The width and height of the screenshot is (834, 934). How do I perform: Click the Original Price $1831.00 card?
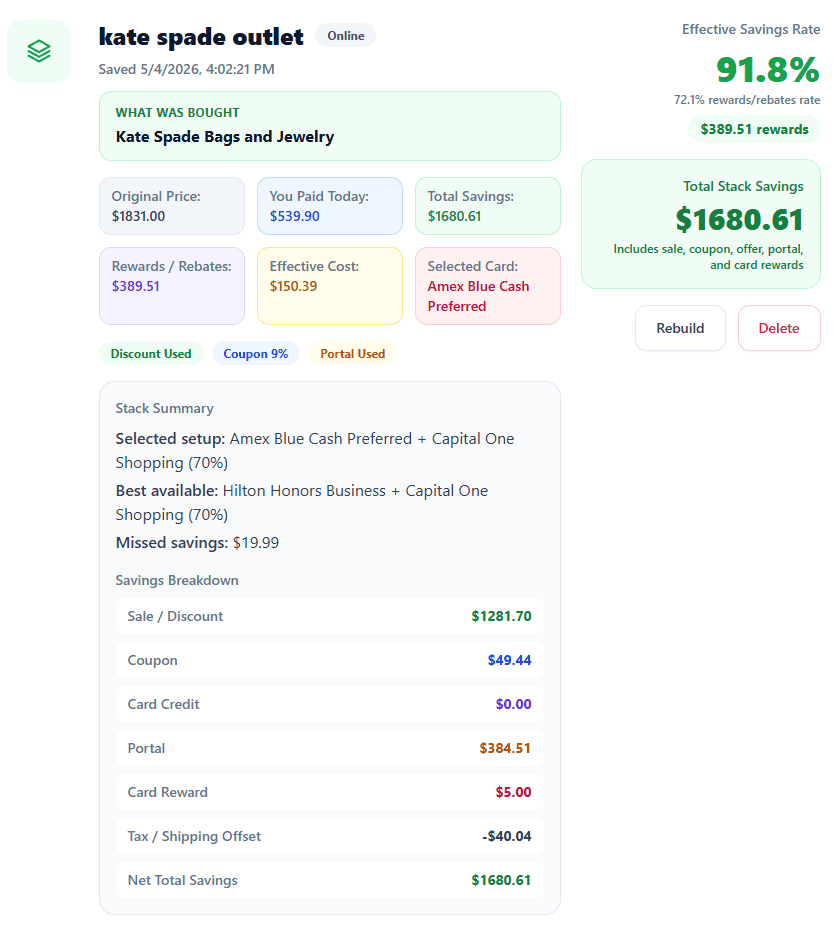tap(172, 206)
